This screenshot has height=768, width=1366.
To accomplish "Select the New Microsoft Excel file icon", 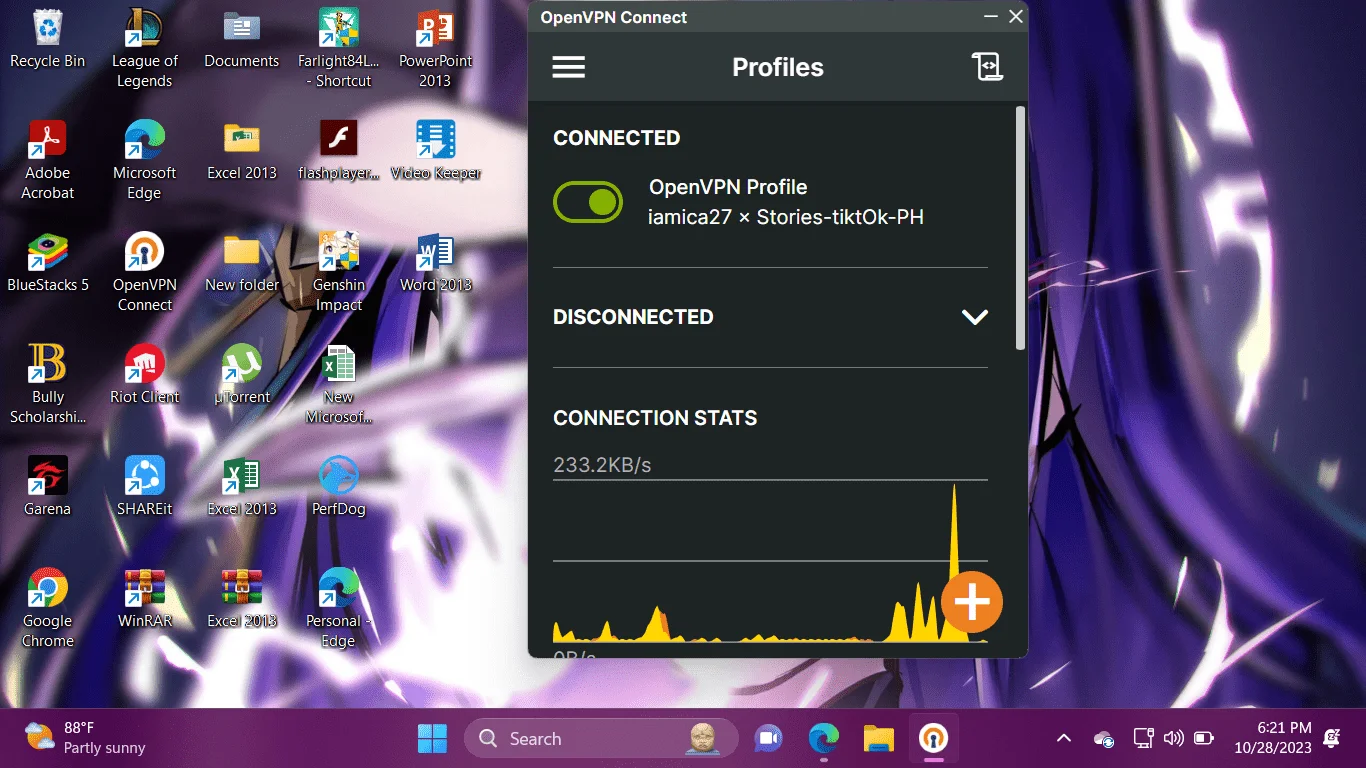I will coord(338,384).
